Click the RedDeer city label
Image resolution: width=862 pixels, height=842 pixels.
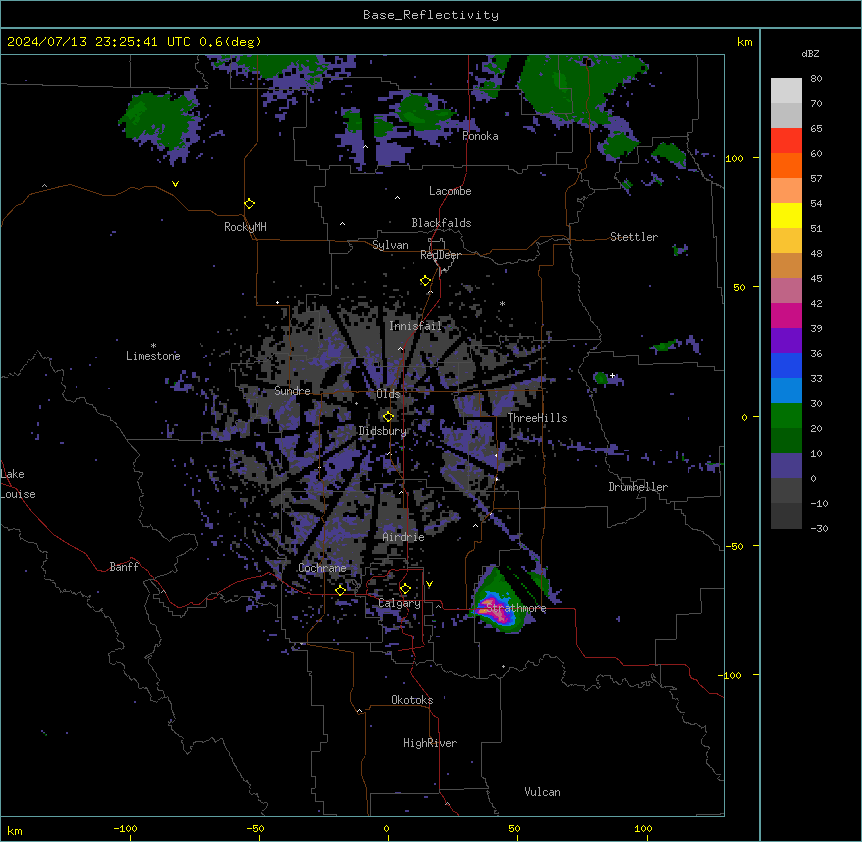[x=440, y=255]
